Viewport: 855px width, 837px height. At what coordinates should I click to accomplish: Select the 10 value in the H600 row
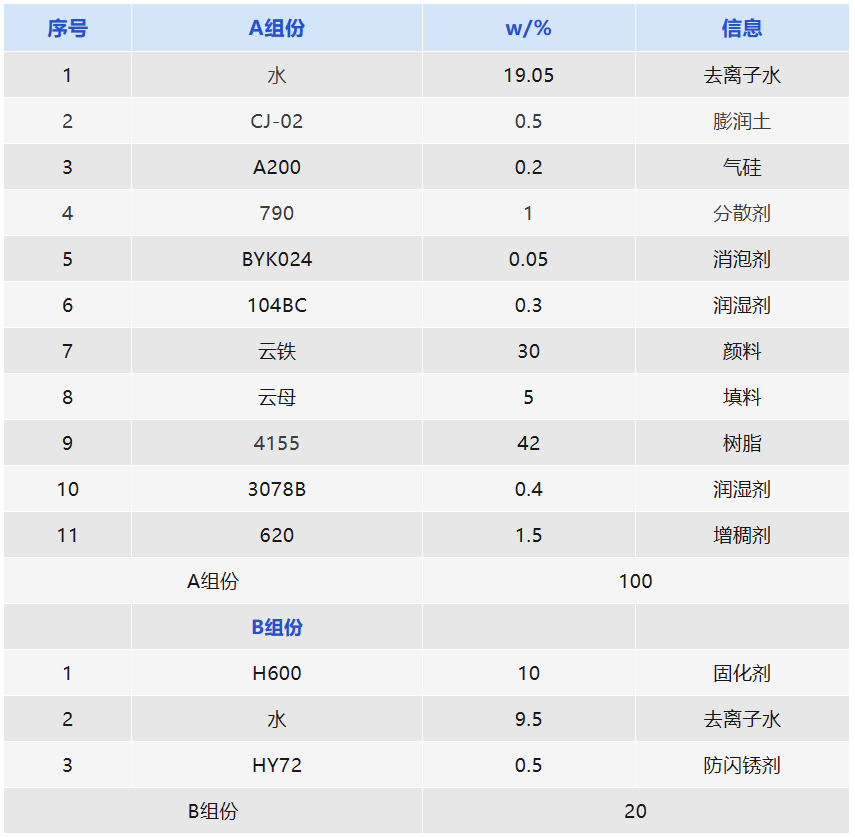coord(528,673)
